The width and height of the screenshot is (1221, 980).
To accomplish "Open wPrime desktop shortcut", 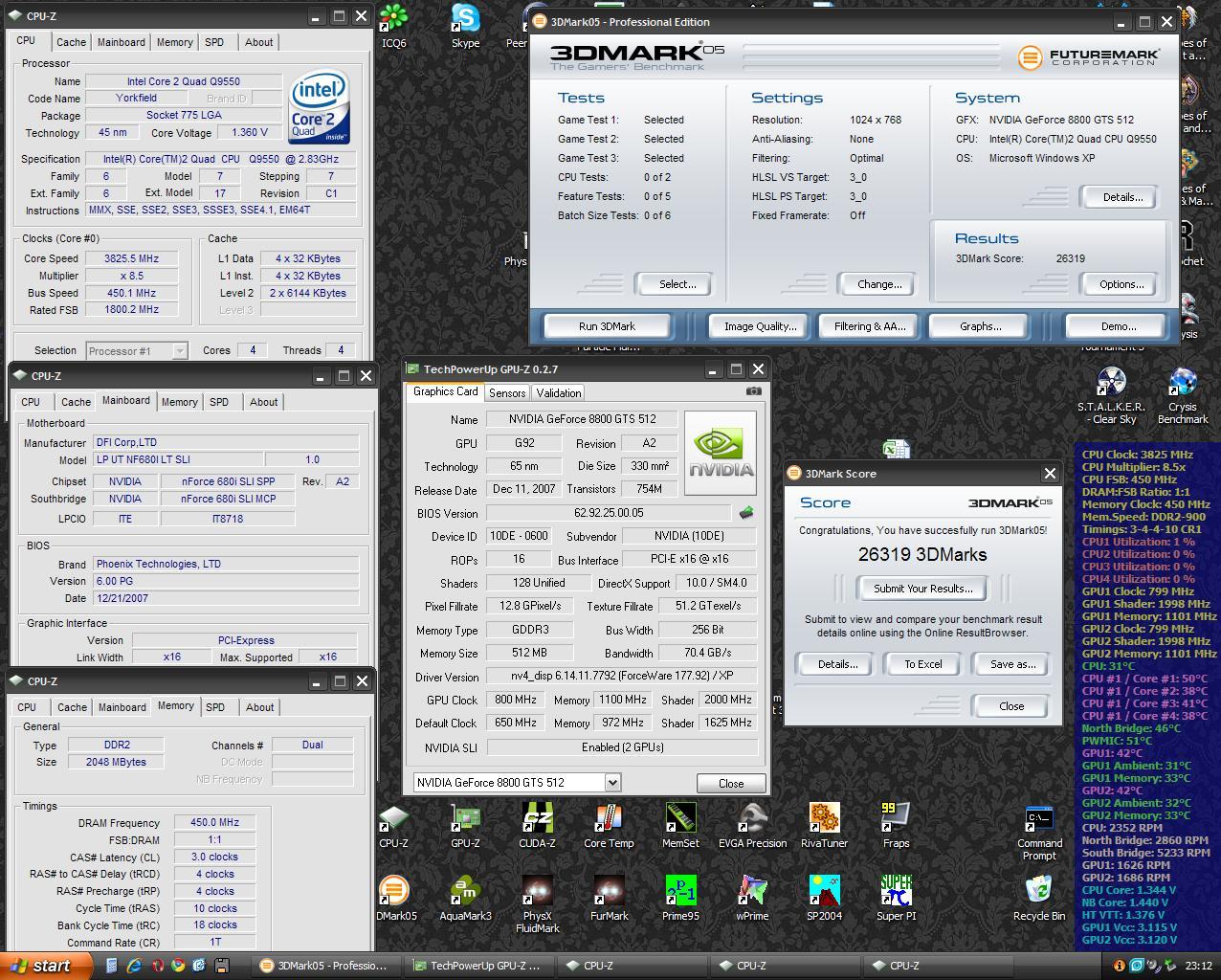I will point(752,899).
